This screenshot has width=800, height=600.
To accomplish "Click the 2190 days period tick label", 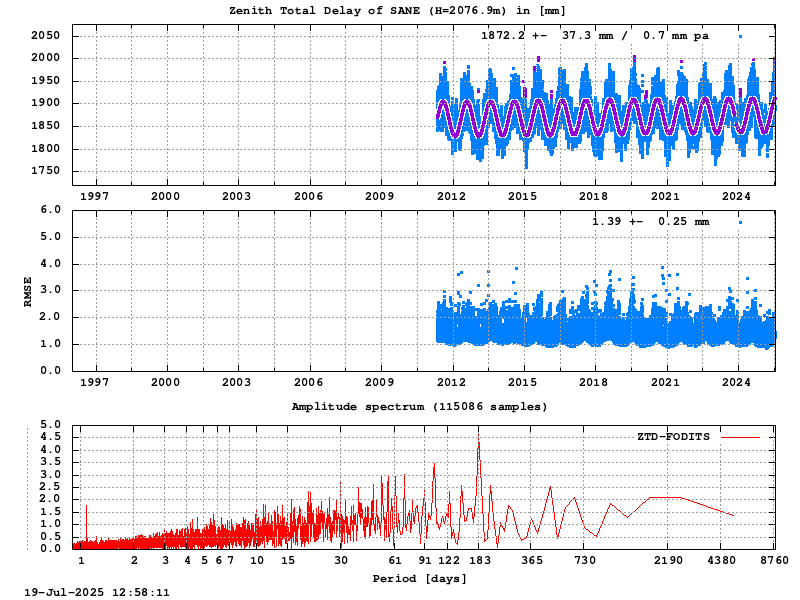I will (x=668, y=561).
